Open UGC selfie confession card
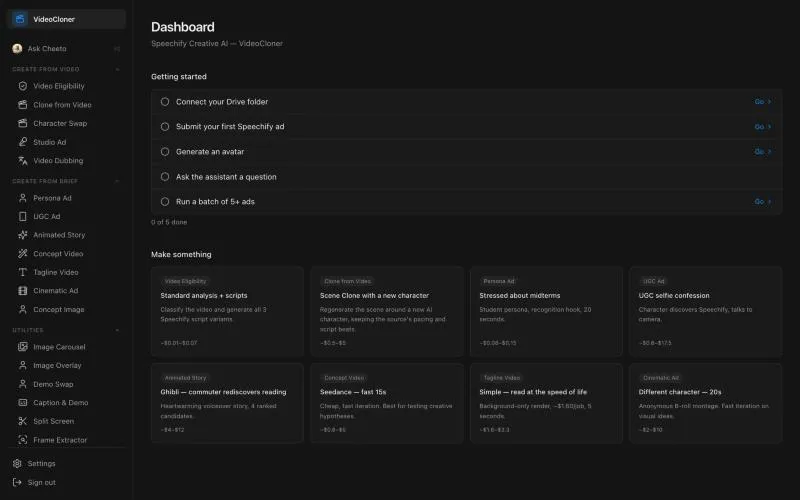 [706, 311]
